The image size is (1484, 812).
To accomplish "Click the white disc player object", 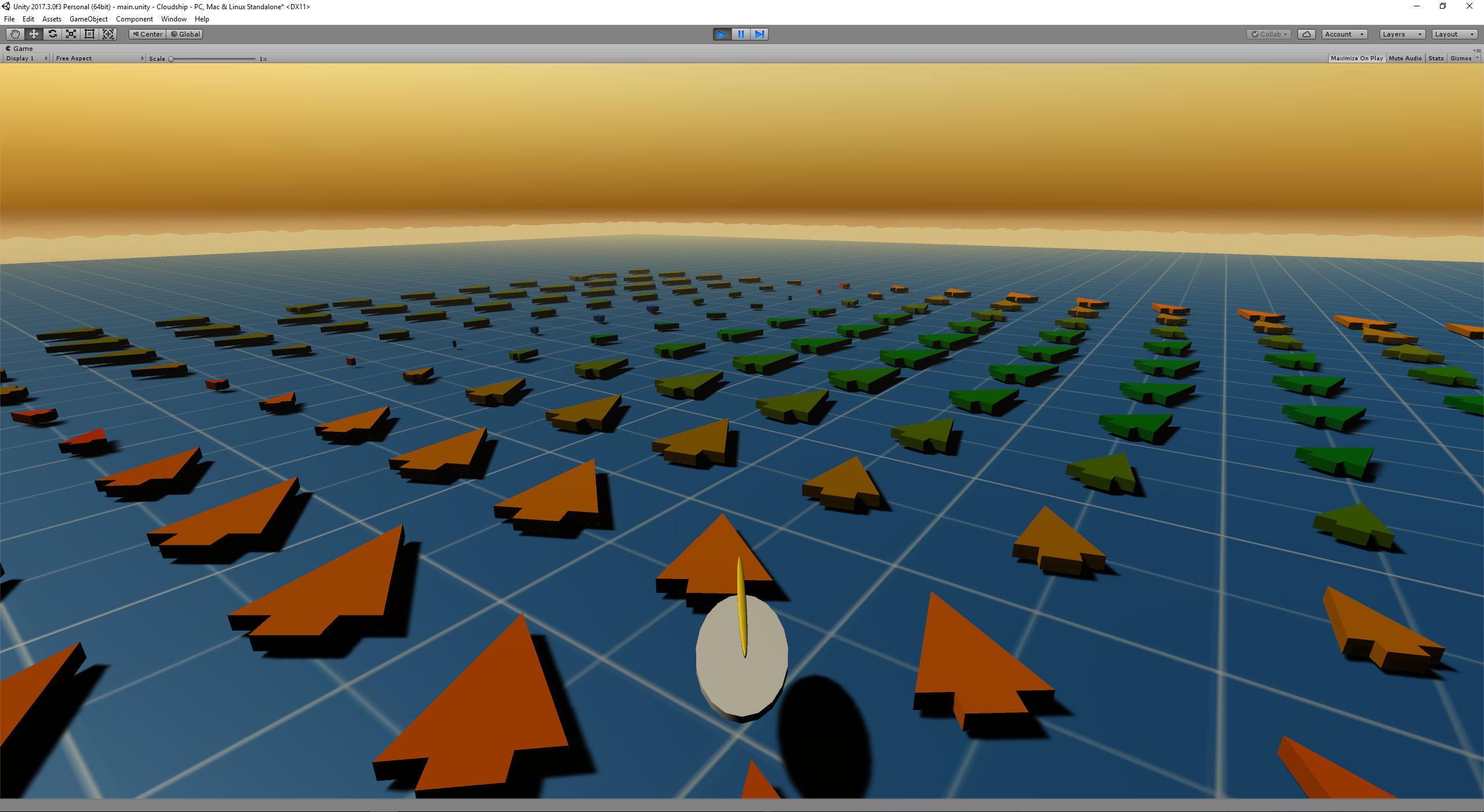I will [x=741, y=658].
